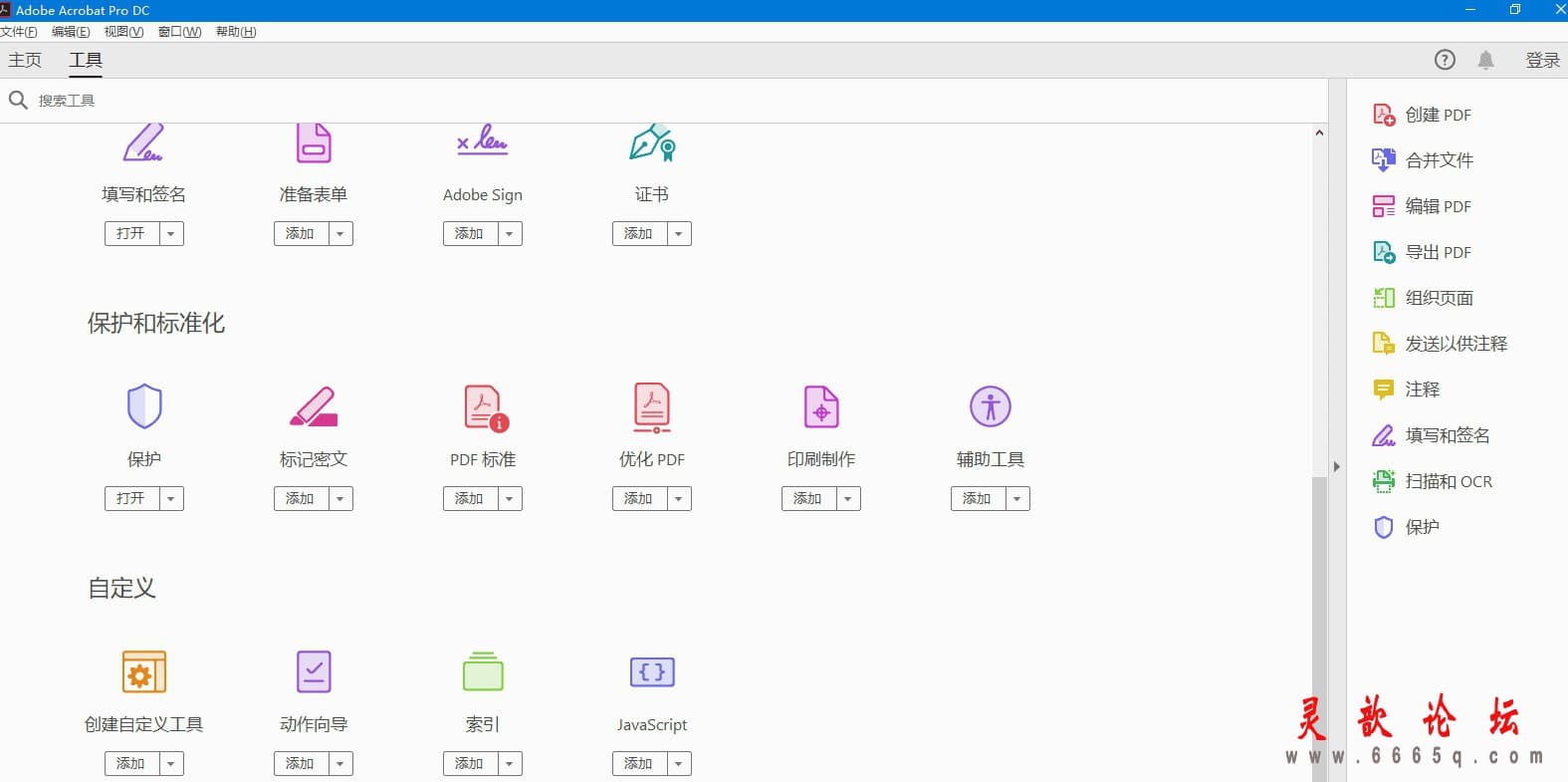
Task: Expand dropdown arrow under 辅助工具
Action: pos(1017,499)
